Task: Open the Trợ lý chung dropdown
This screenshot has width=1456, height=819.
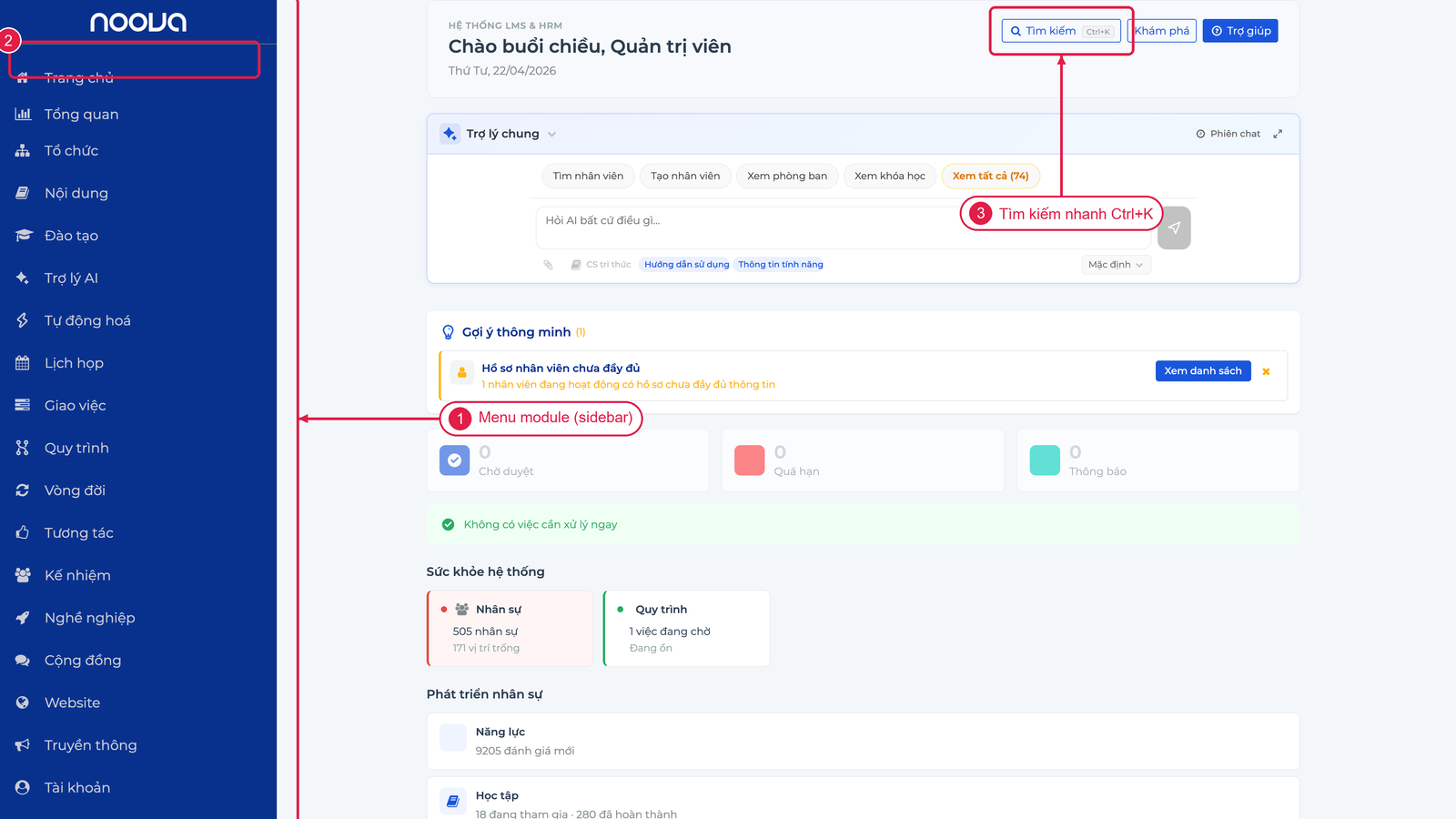Action: click(511, 134)
